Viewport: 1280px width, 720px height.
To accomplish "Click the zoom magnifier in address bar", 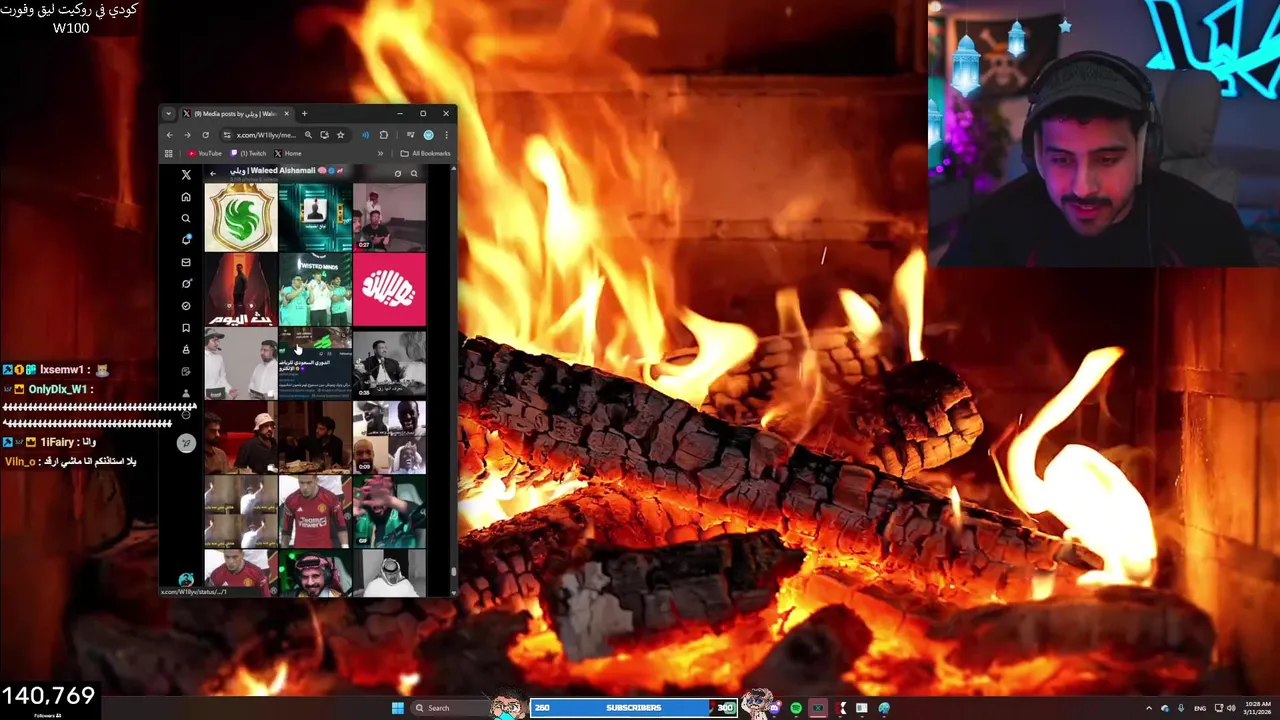I will click(x=308, y=135).
